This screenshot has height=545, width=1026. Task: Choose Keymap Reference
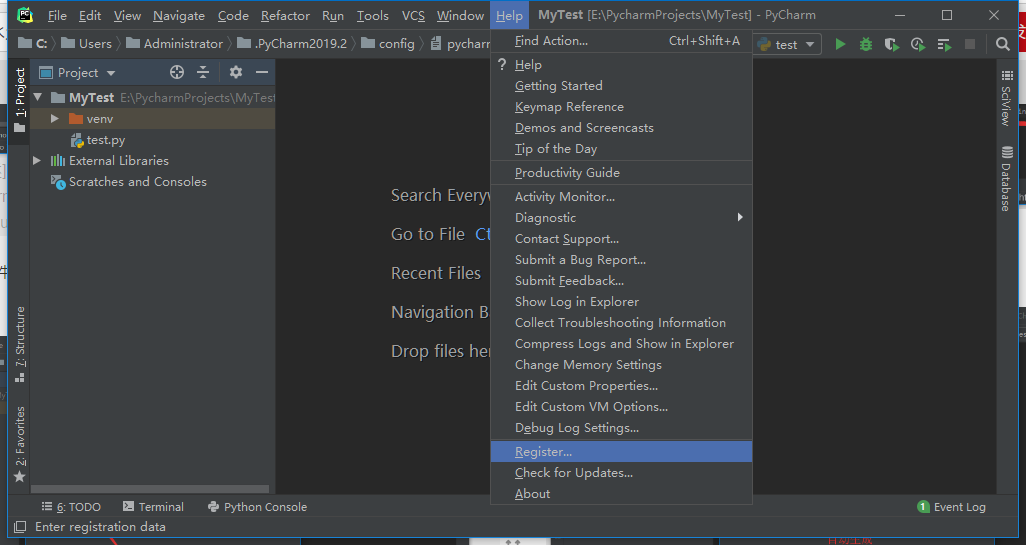coord(621,106)
